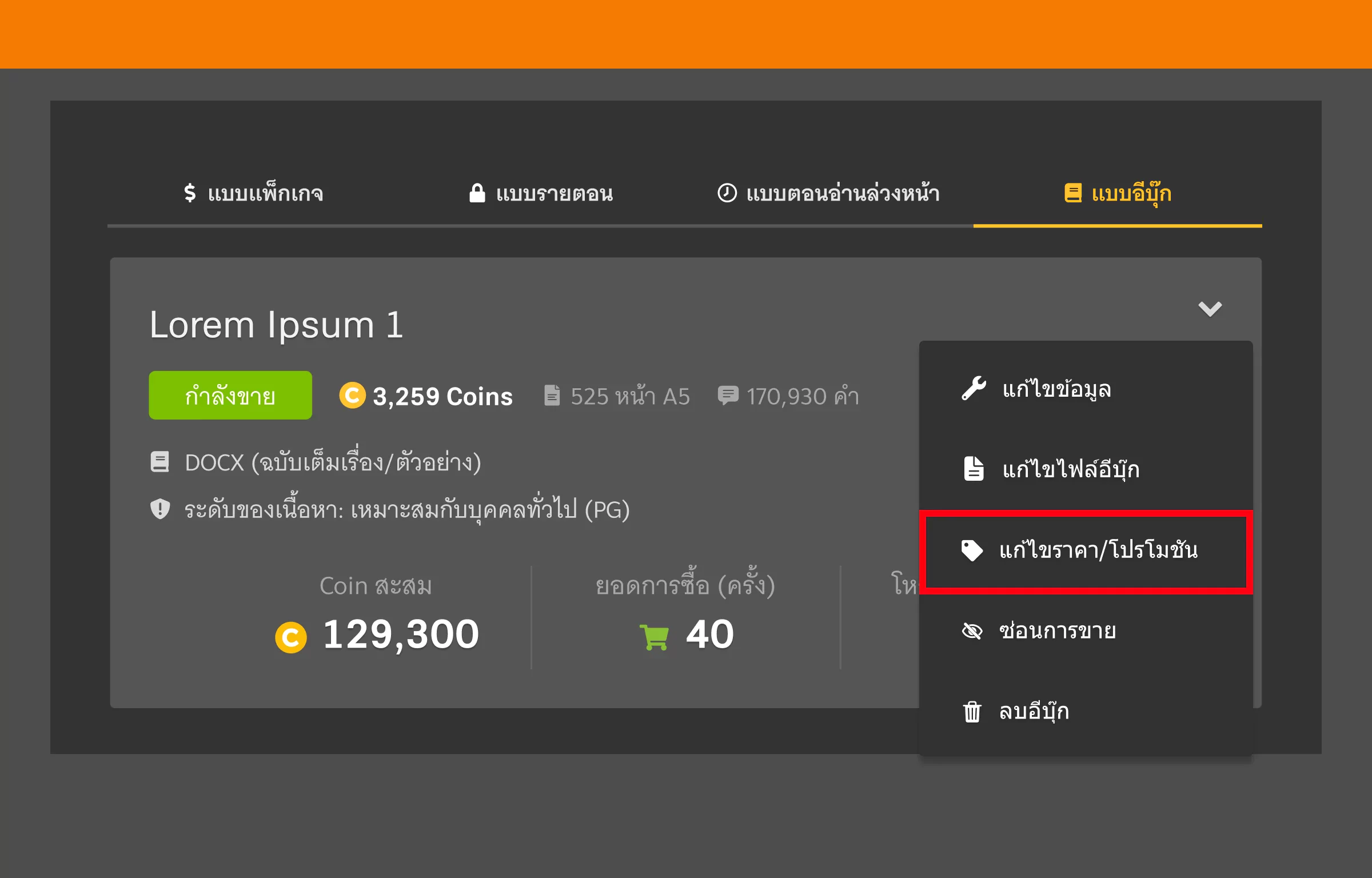Click the DOCX (ฉบับเต็มเรื่อง/ตัวอย่าง) text
This screenshot has width=1372, height=878.
click(333, 461)
